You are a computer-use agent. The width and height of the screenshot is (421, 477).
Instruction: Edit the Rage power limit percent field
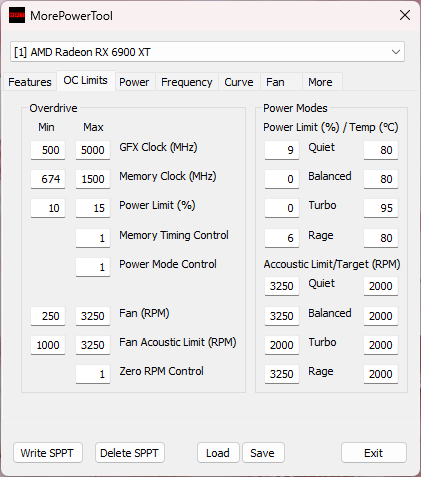(282, 238)
